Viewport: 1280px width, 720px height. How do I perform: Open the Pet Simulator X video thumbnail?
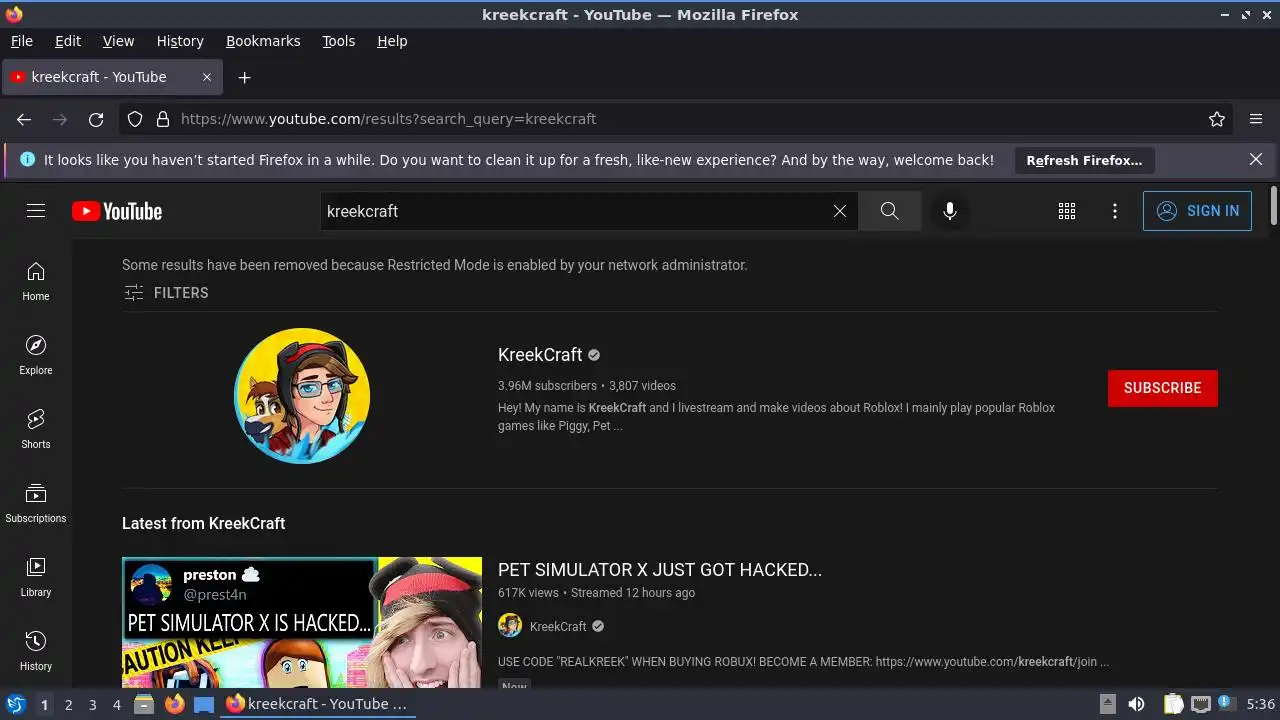(302, 622)
